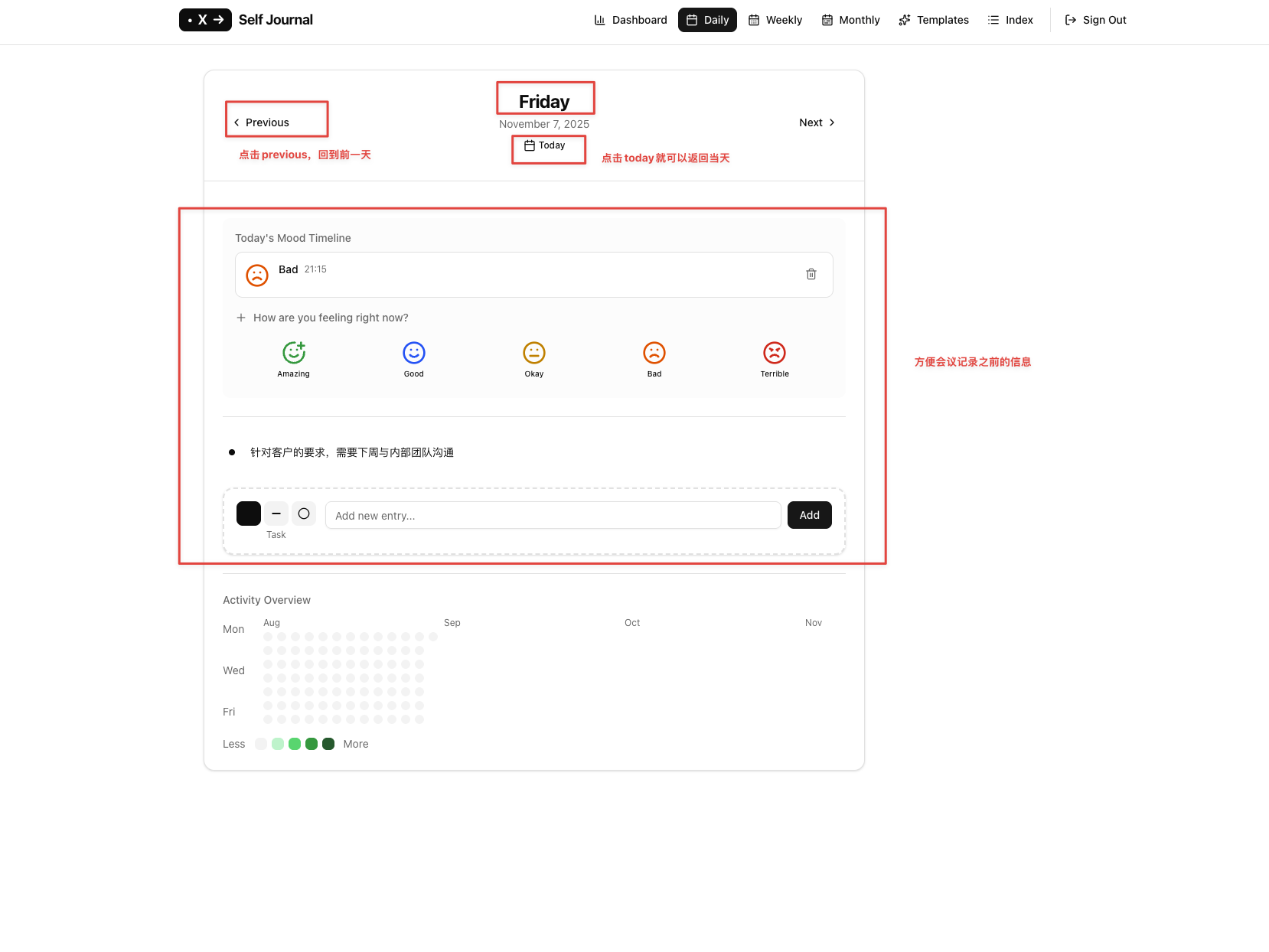The image size is (1269, 952).
Task: Go to the Previous day
Action: (x=262, y=122)
